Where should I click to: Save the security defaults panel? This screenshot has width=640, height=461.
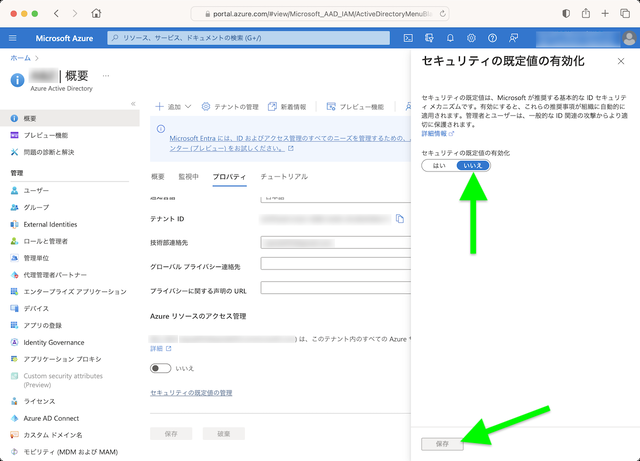click(x=442, y=443)
